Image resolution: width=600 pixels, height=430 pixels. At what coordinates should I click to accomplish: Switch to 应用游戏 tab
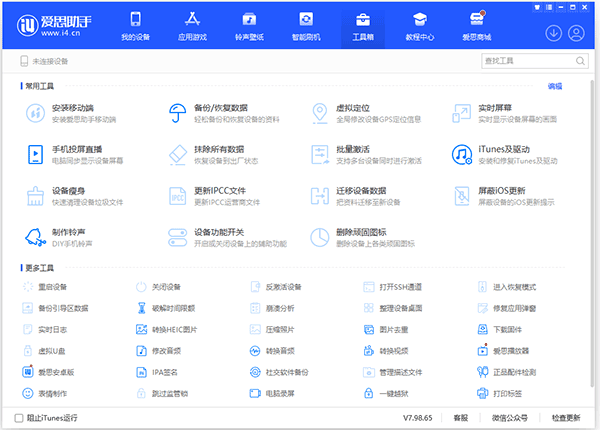tap(192, 26)
